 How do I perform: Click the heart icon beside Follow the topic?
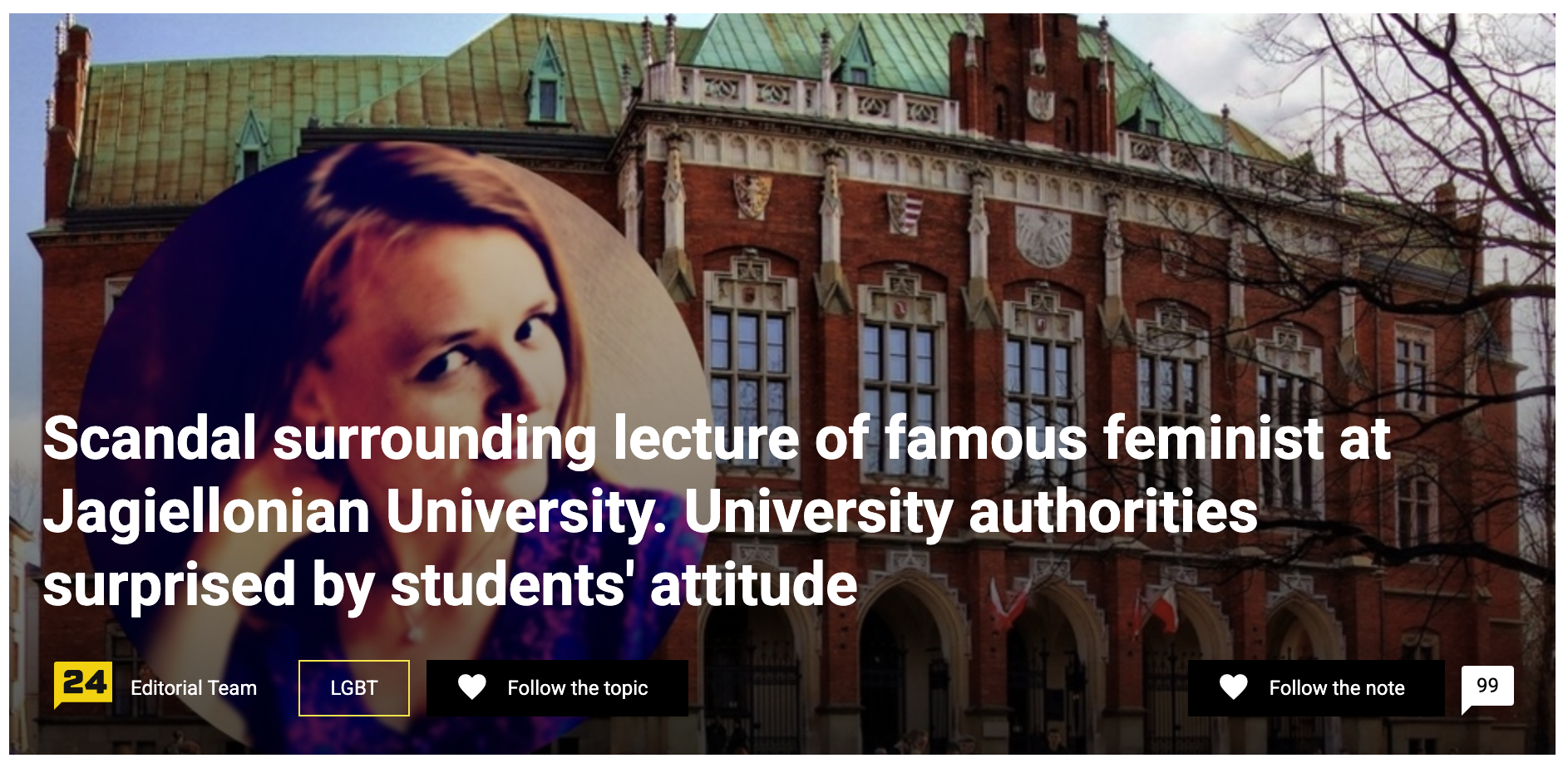coord(471,687)
